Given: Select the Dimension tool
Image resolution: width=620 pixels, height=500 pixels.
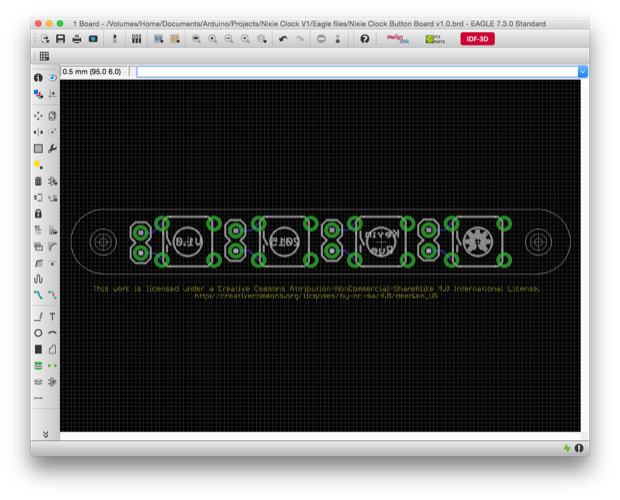Looking at the screenshot, I should pyautogui.click(x=38, y=398).
